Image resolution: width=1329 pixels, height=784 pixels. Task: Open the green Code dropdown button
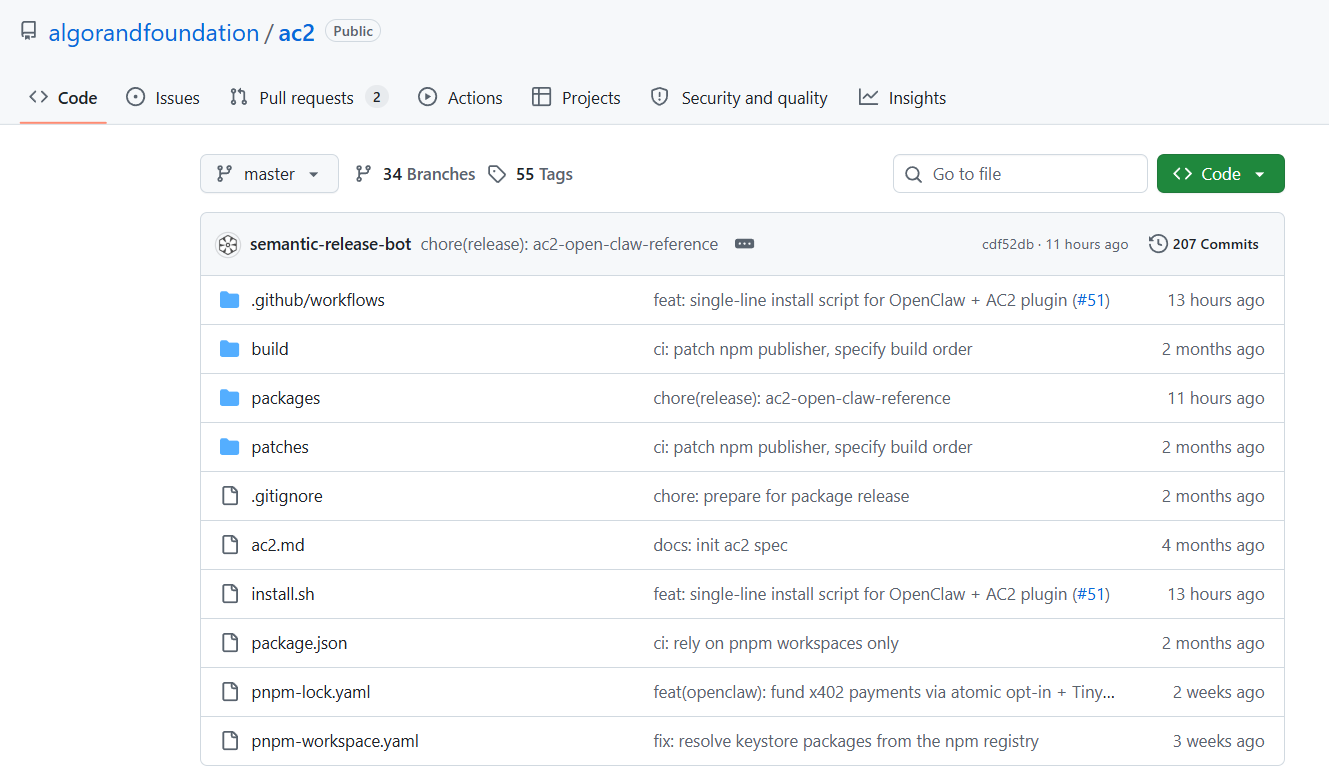pyautogui.click(x=1221, y=174)
